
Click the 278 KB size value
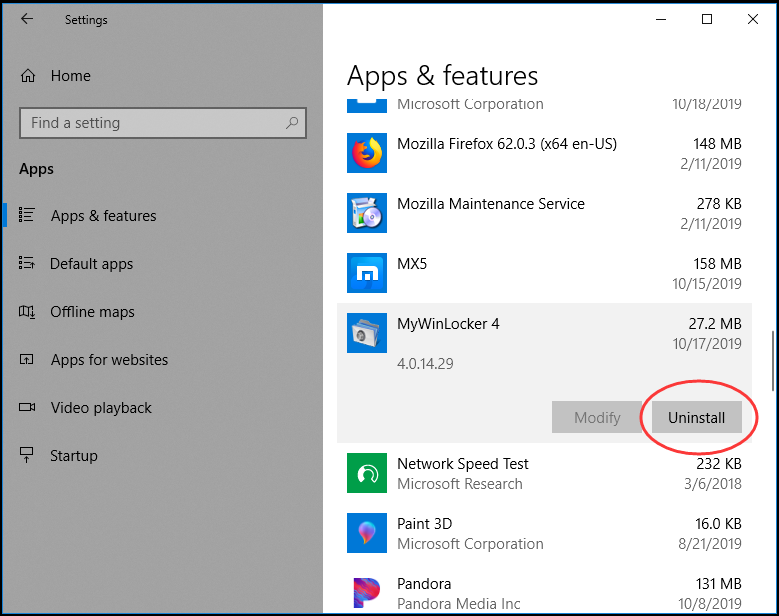[x=718, y=204]
